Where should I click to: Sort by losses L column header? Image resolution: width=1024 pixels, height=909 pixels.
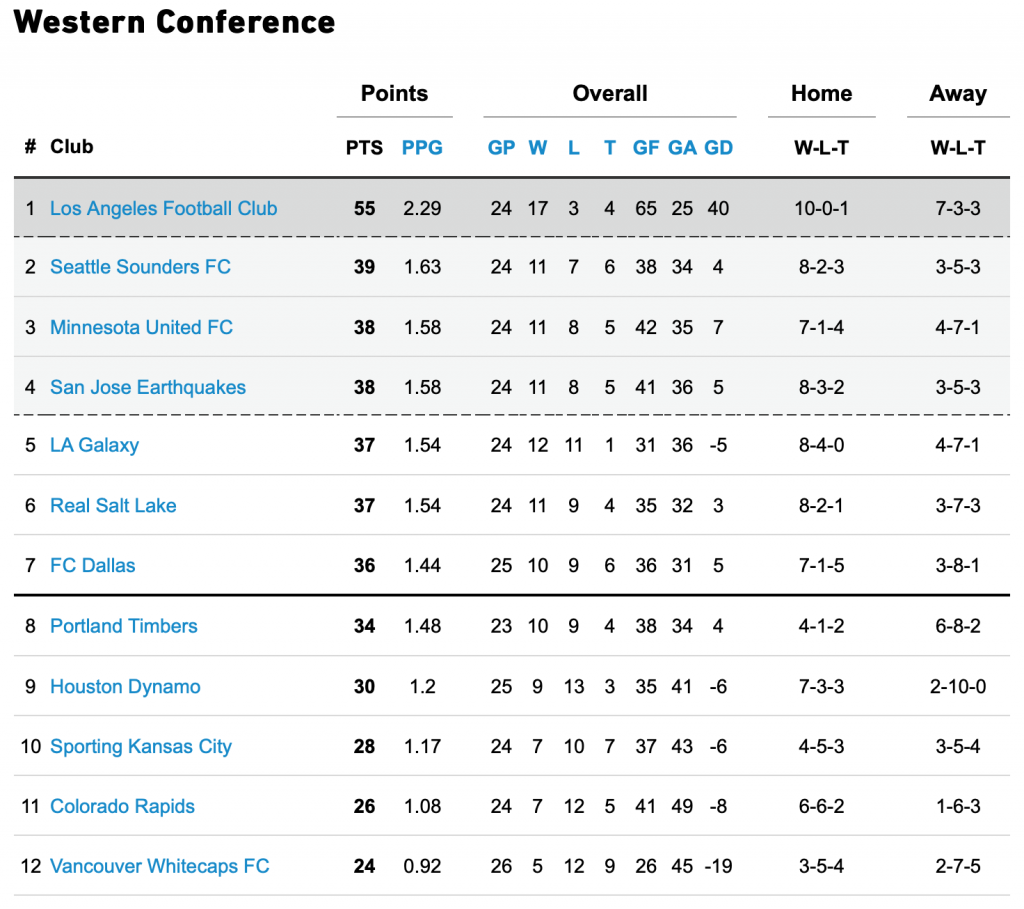(x=573, y=148)
